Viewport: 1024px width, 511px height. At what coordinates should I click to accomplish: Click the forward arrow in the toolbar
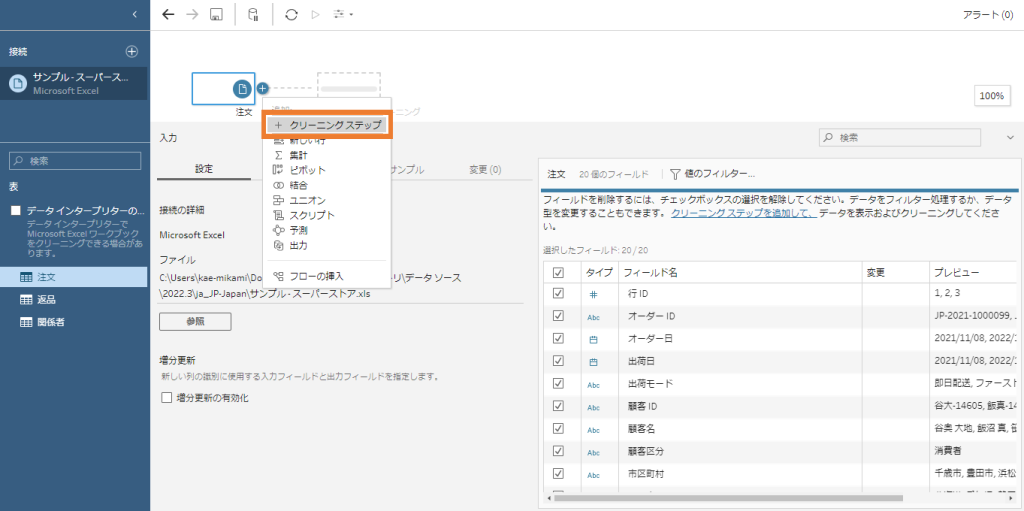click(x=192, y=14)
